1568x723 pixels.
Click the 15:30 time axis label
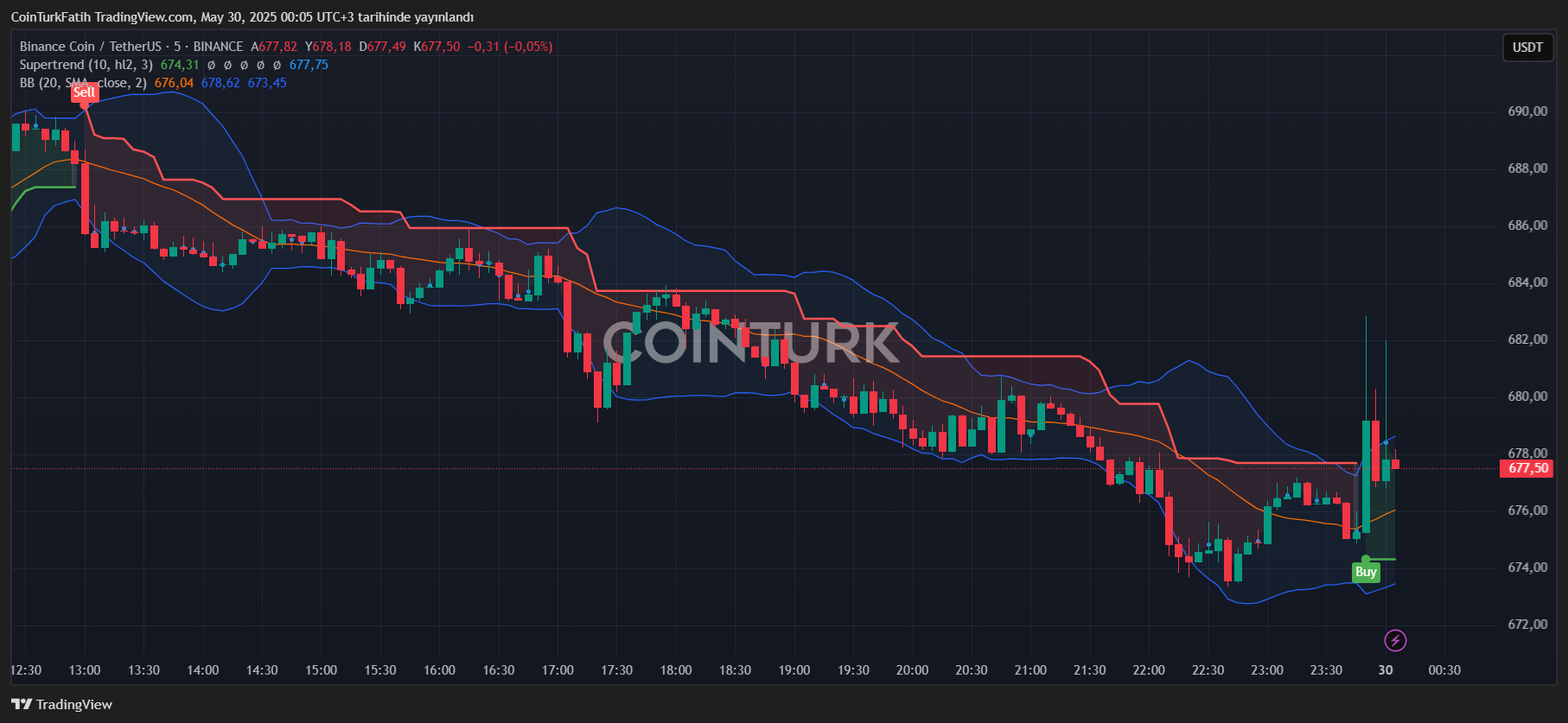tap(380, 670)
